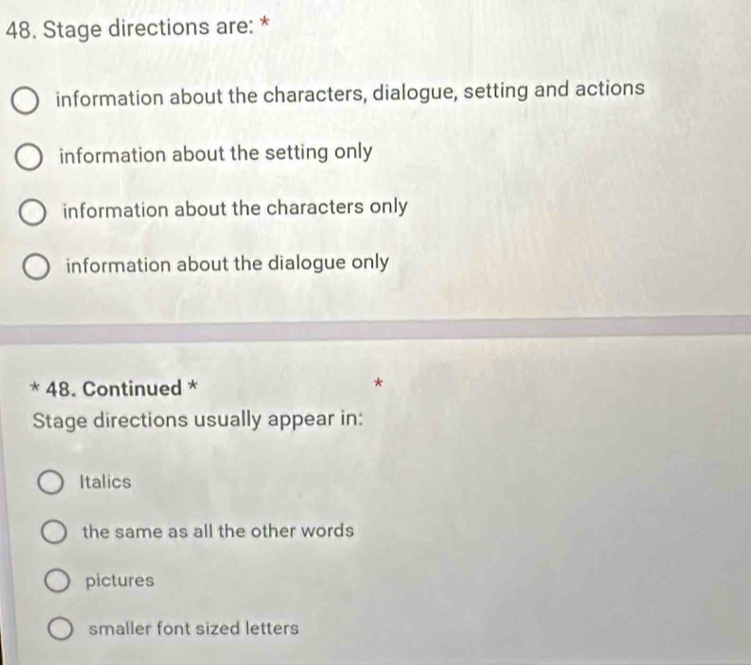Click label text 'information about the characters only'
Screen dimensions: 751x665
(x=234, y=208)
